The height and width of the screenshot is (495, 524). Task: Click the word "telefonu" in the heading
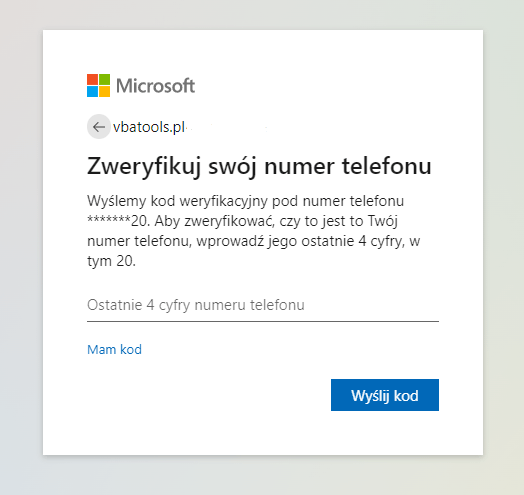tap(387, 166)
